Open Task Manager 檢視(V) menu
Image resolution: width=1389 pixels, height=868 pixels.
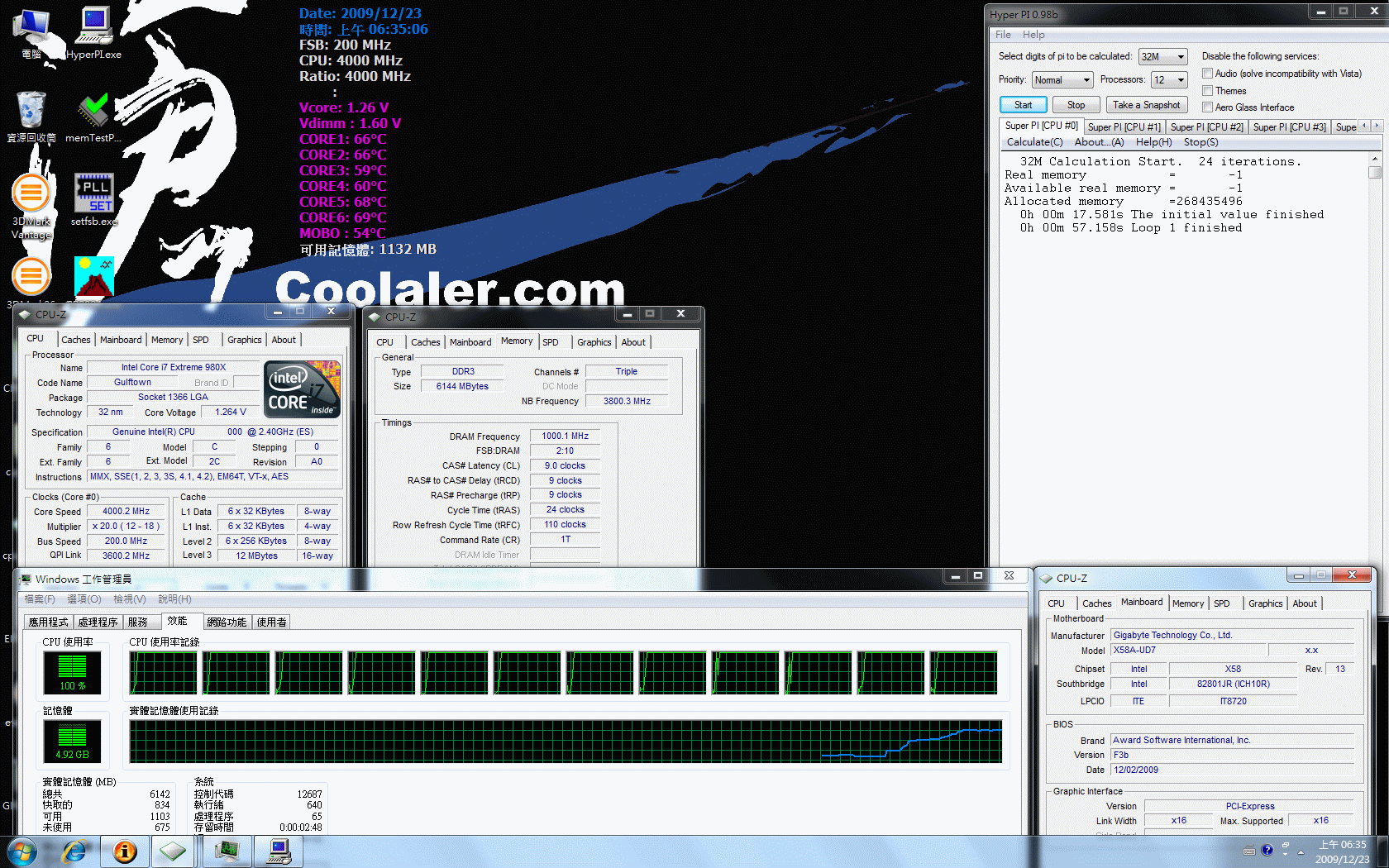pos(130,599)
